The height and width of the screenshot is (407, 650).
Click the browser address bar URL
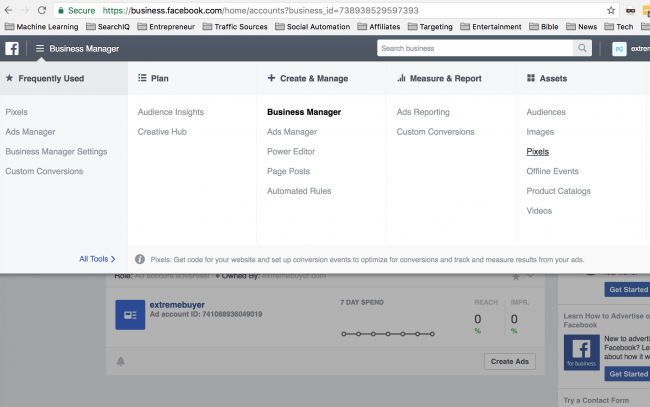(260, 10)
